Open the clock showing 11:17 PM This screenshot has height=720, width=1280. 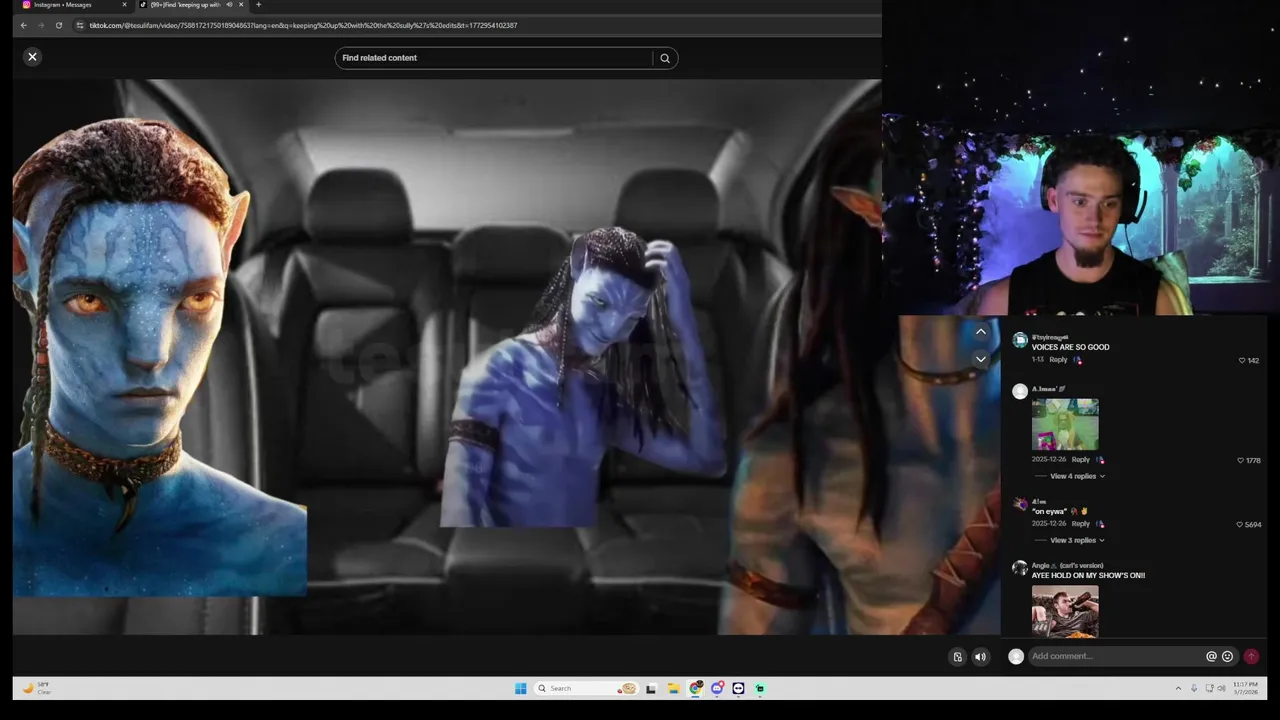(1245, 688)
